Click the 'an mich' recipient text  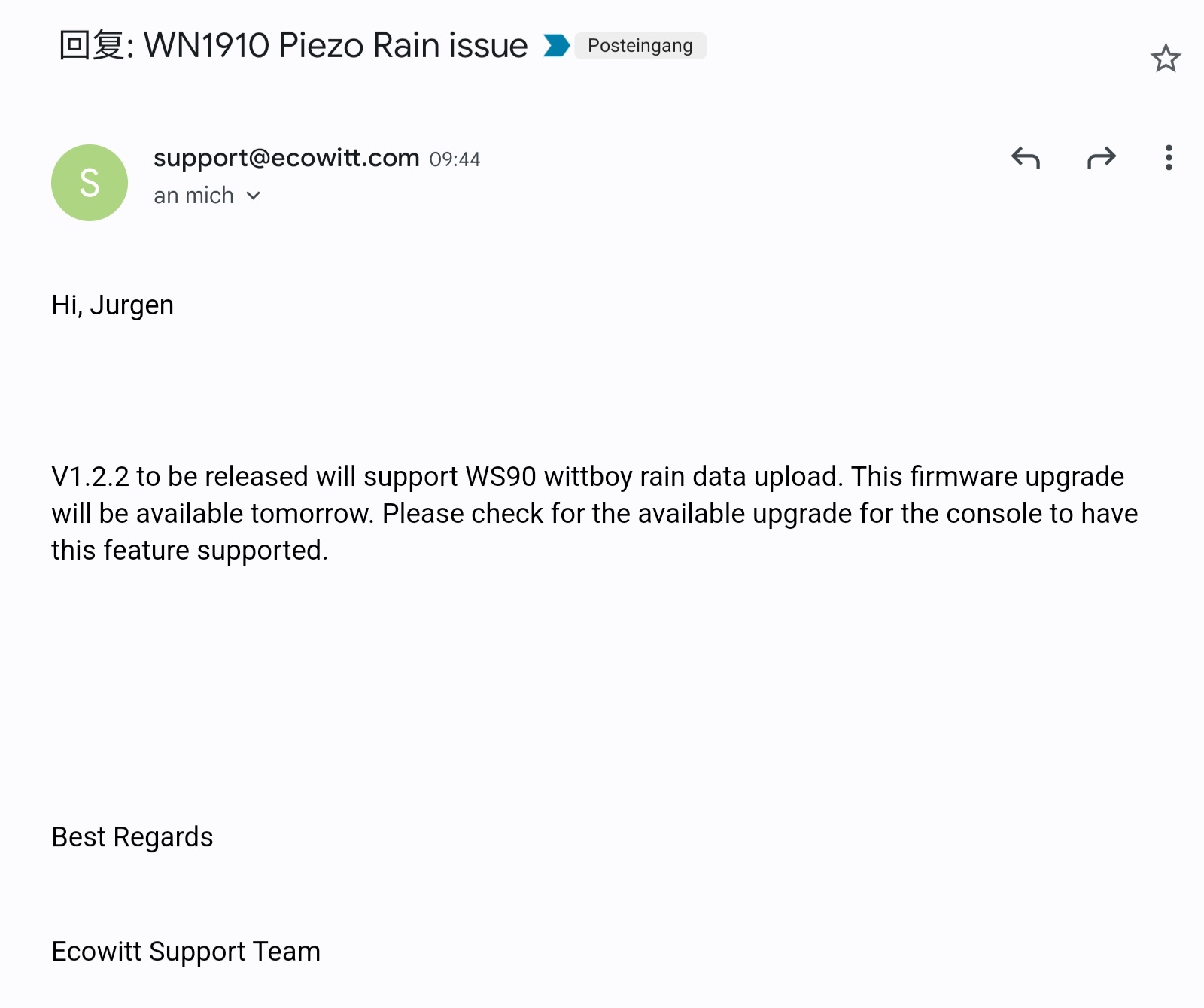[x=194, y=196]
